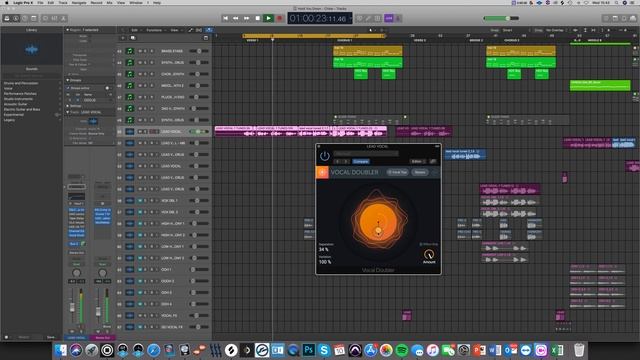The width and height of the screenshot is (640, 360).
Task: Click the yellow cycle range in the ruler
Action: (x=313, y=36)
